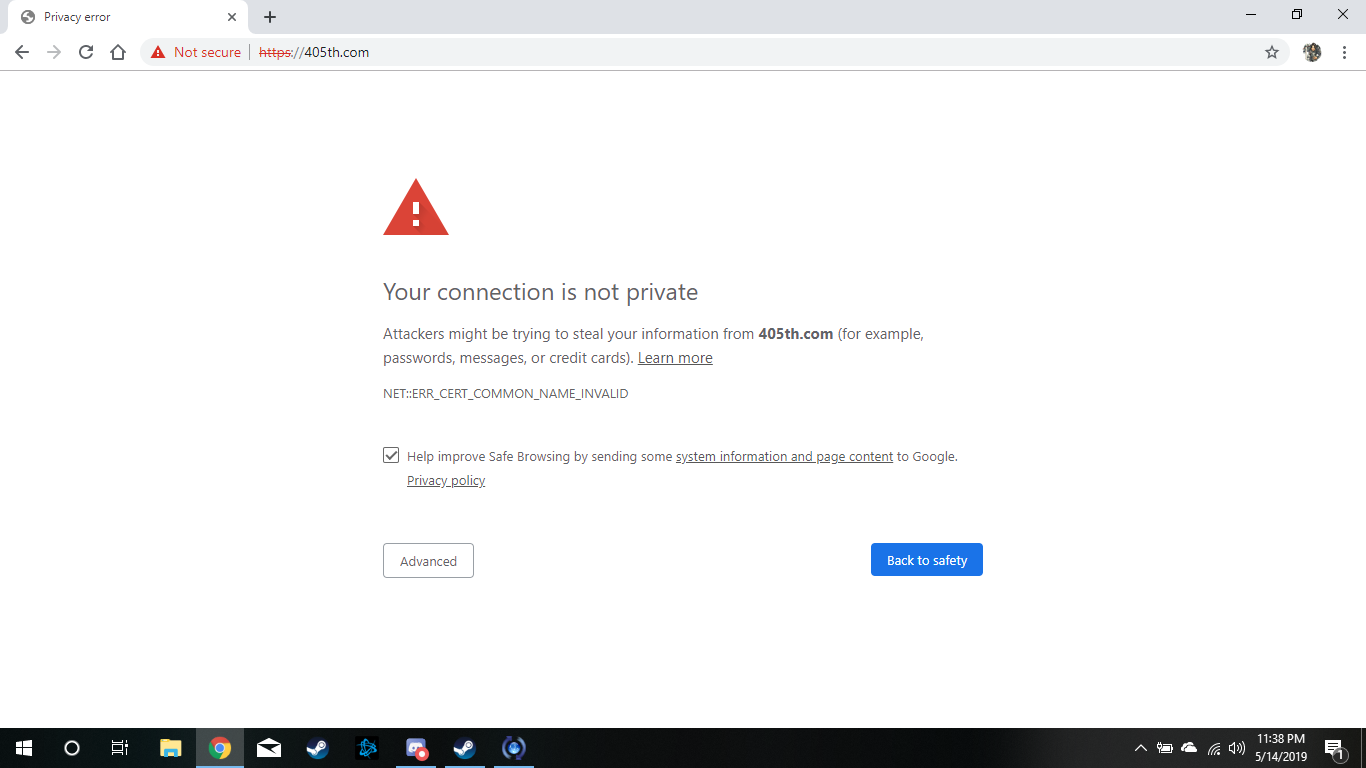Open the volume speaker icon in tray
The image size is (1366, 768).
pos(1237,748)
